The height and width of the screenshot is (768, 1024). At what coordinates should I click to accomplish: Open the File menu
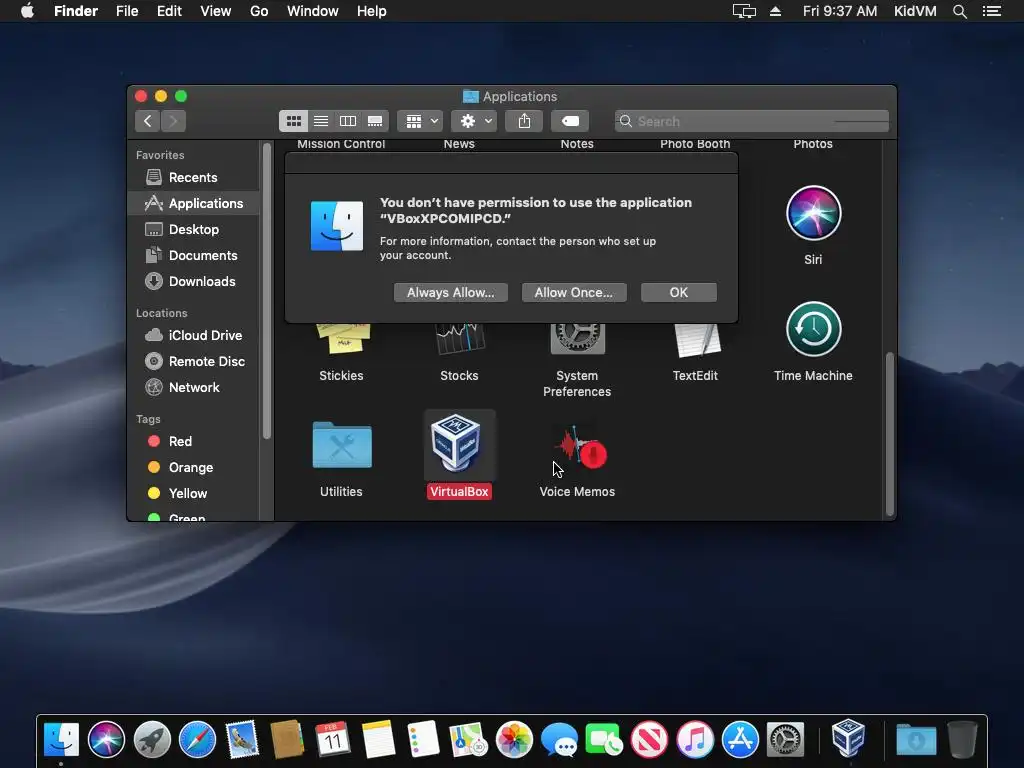pos(127,11)
